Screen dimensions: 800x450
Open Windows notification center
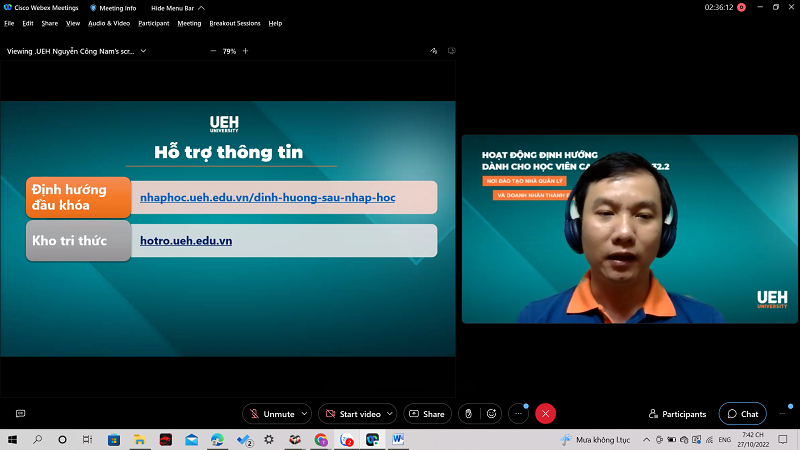783,439
